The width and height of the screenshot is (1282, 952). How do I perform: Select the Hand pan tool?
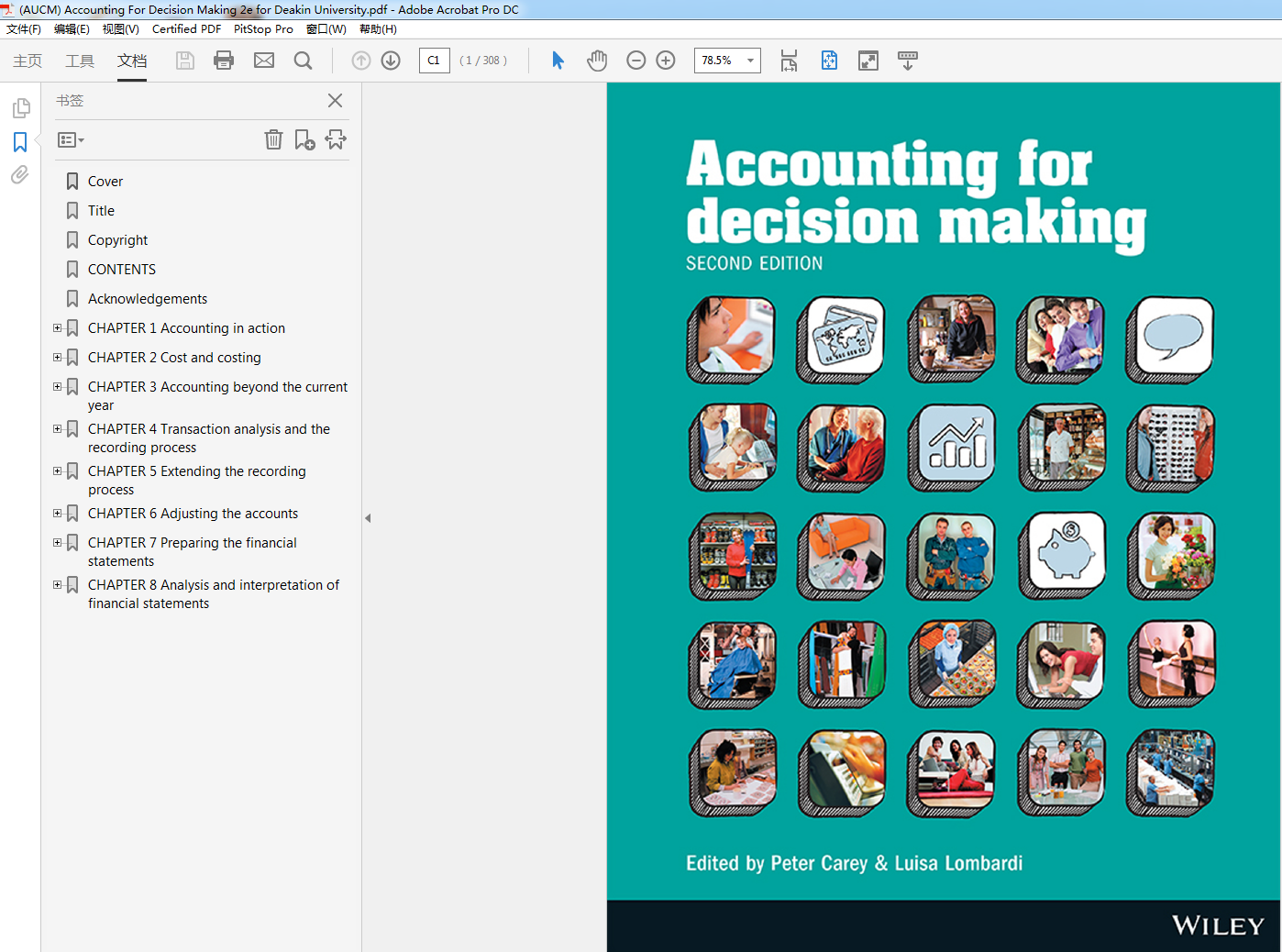click(x=597, y=61)
